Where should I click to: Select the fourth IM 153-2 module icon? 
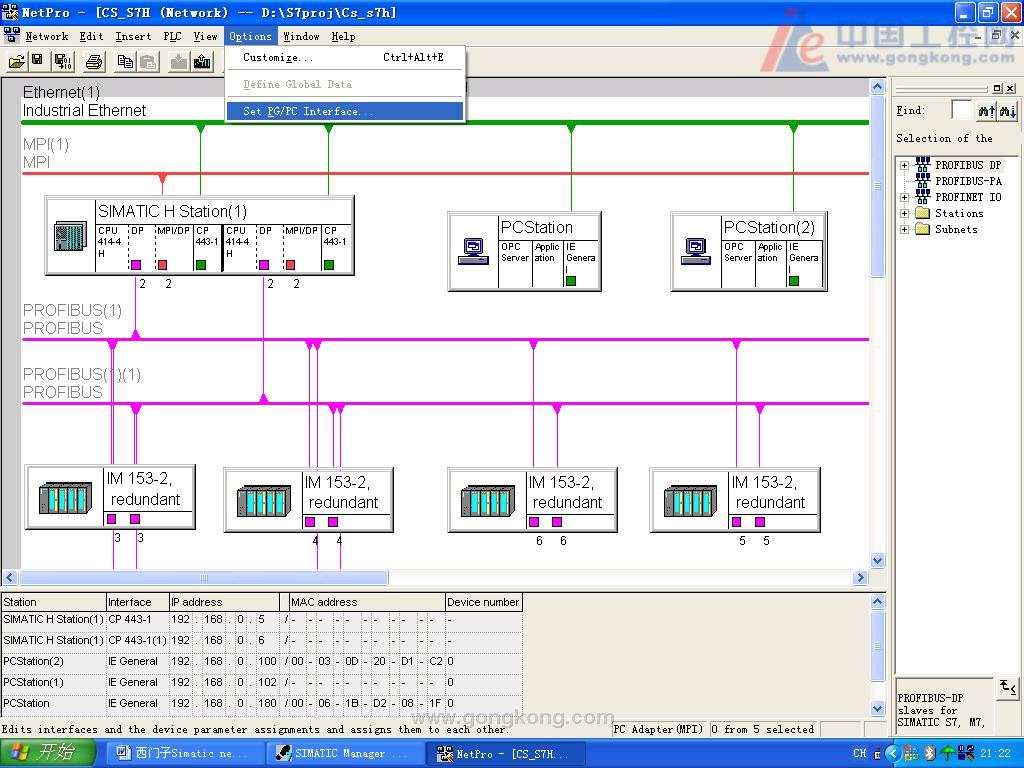click(690, 501)
